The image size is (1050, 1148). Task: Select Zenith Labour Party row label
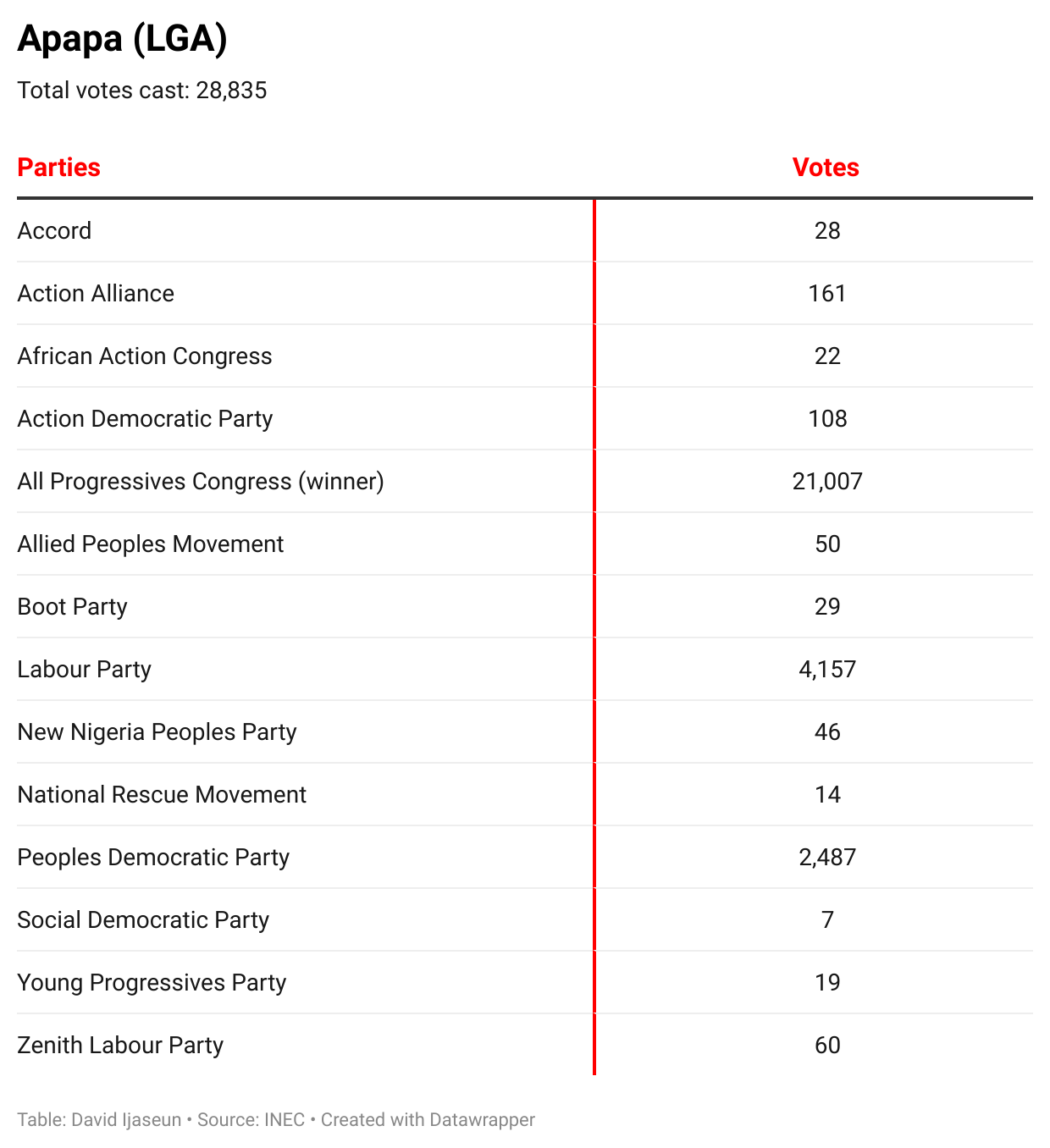[120, 1046]
